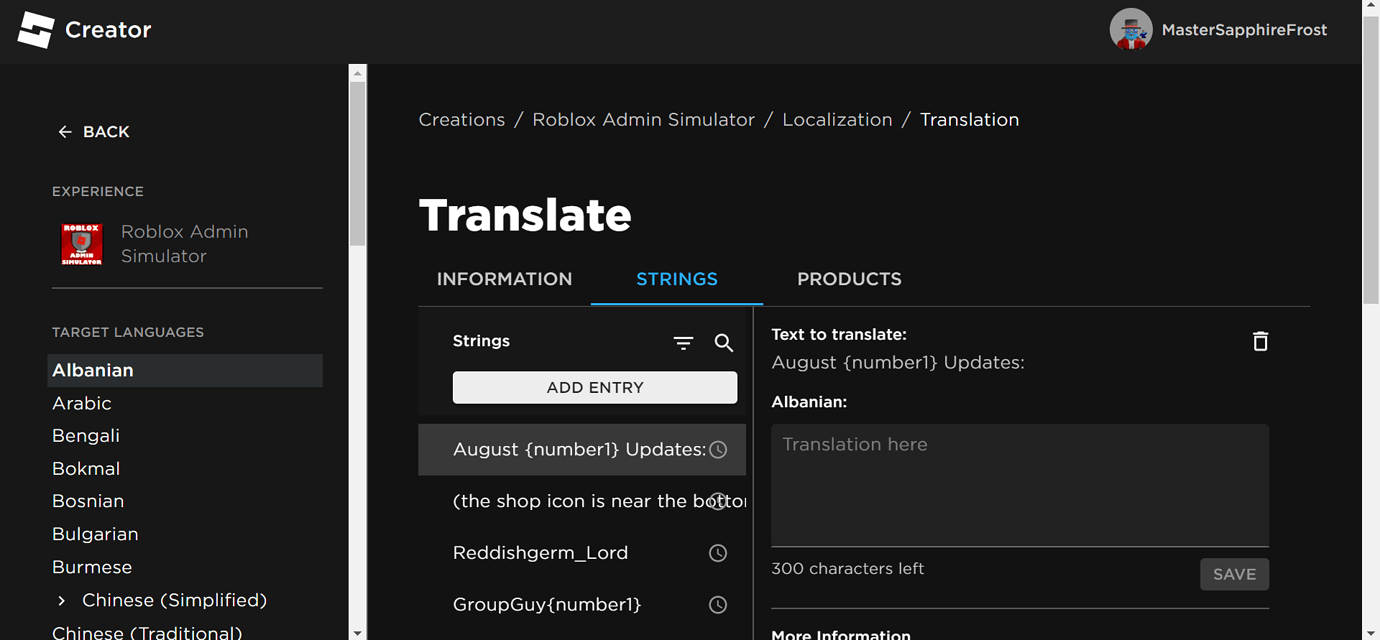Select the August {number1} Updates: string
Image resolution: width=1380 pixels, height=640 pixels.
pyautogui.click(x=582, y=450)
